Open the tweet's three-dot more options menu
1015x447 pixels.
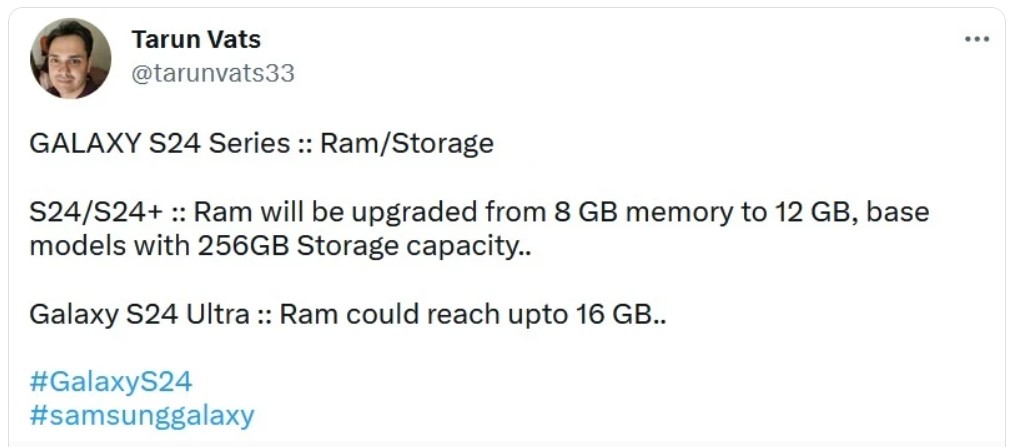(977, 39)
